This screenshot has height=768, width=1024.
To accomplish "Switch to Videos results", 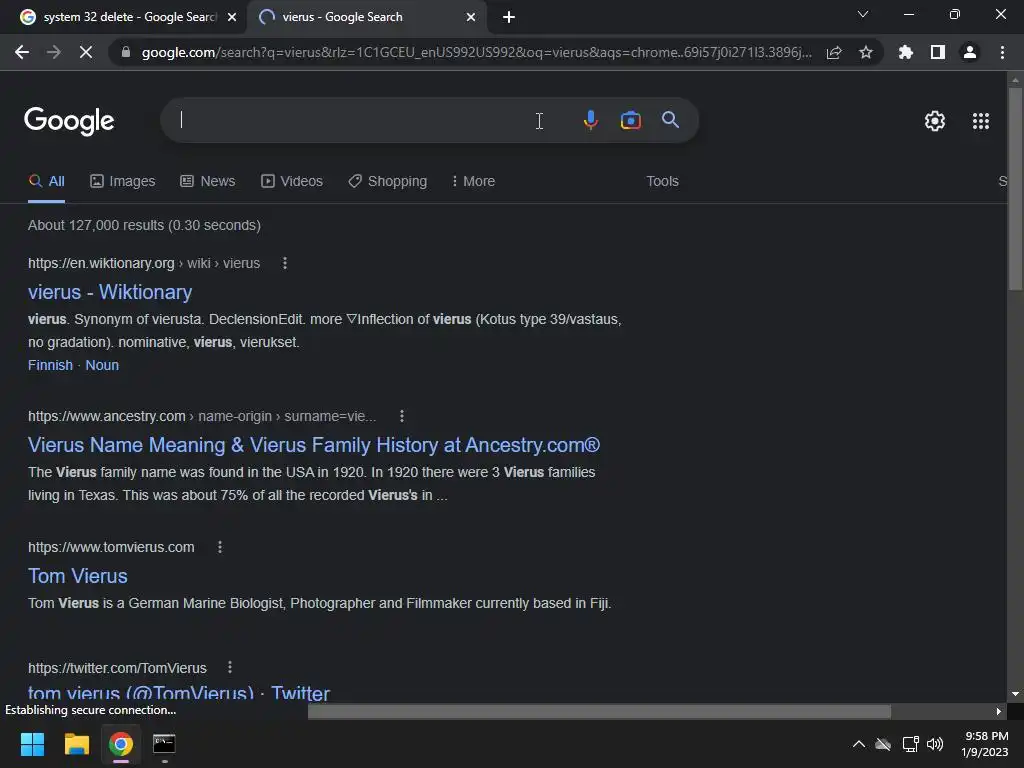I will (292, 182).
